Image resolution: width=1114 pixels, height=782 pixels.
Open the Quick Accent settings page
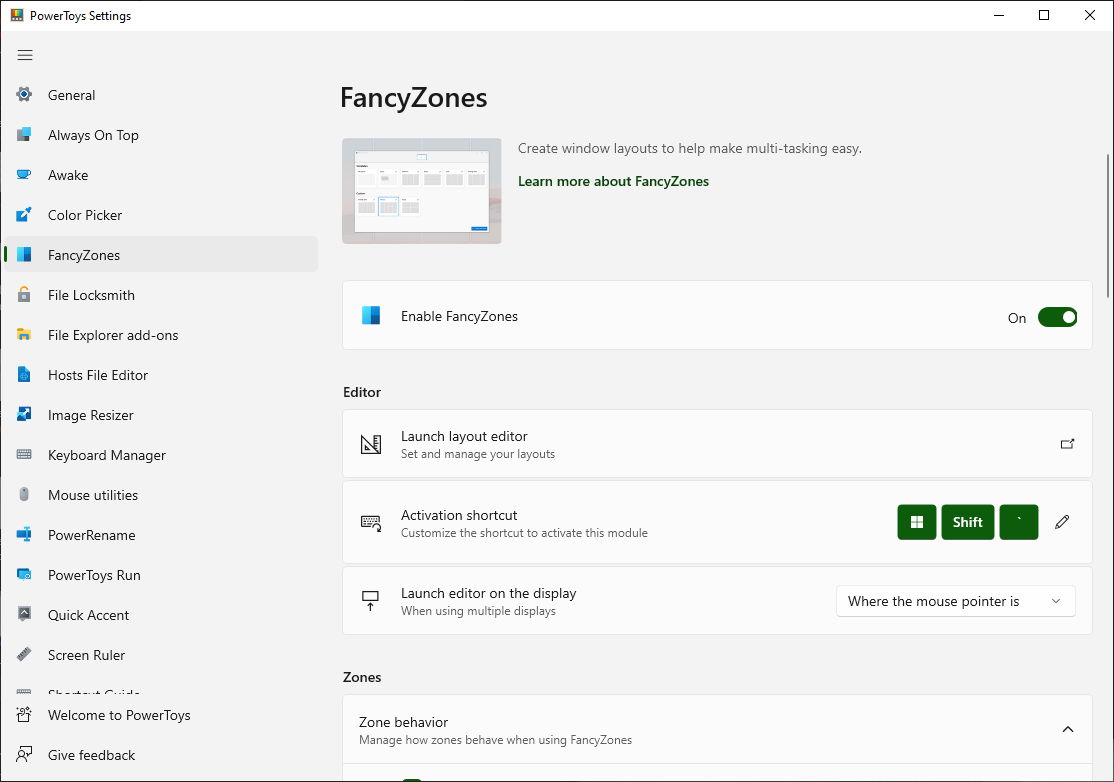click(x=87, y=615)
